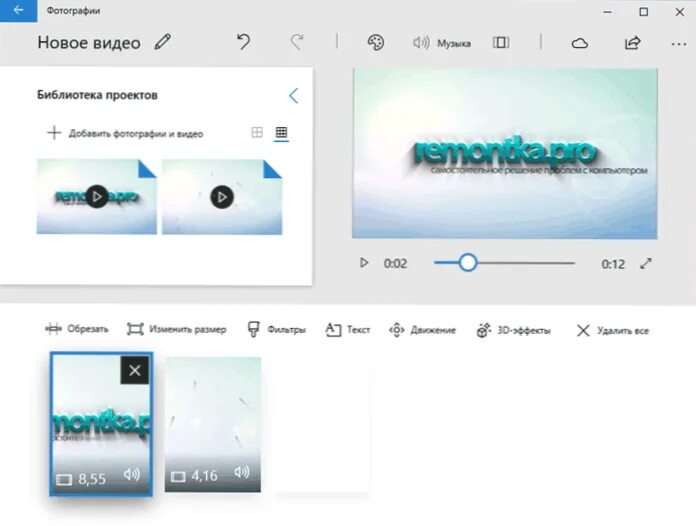Open the Музыка music option

coord(442,43)
